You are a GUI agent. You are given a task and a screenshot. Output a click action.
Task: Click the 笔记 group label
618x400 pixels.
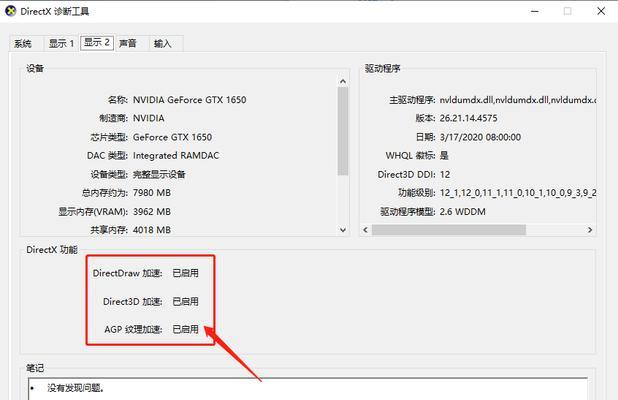click(x=35, y=368)
